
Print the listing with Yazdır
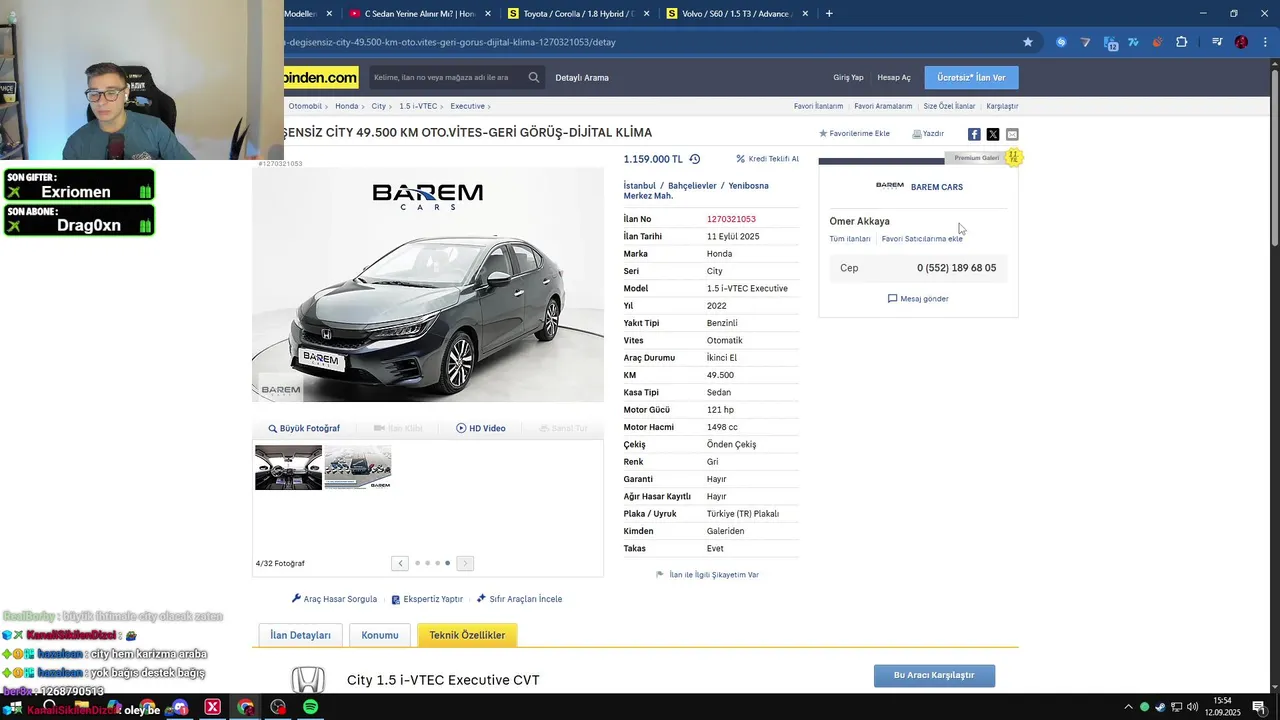pos(928,133)
